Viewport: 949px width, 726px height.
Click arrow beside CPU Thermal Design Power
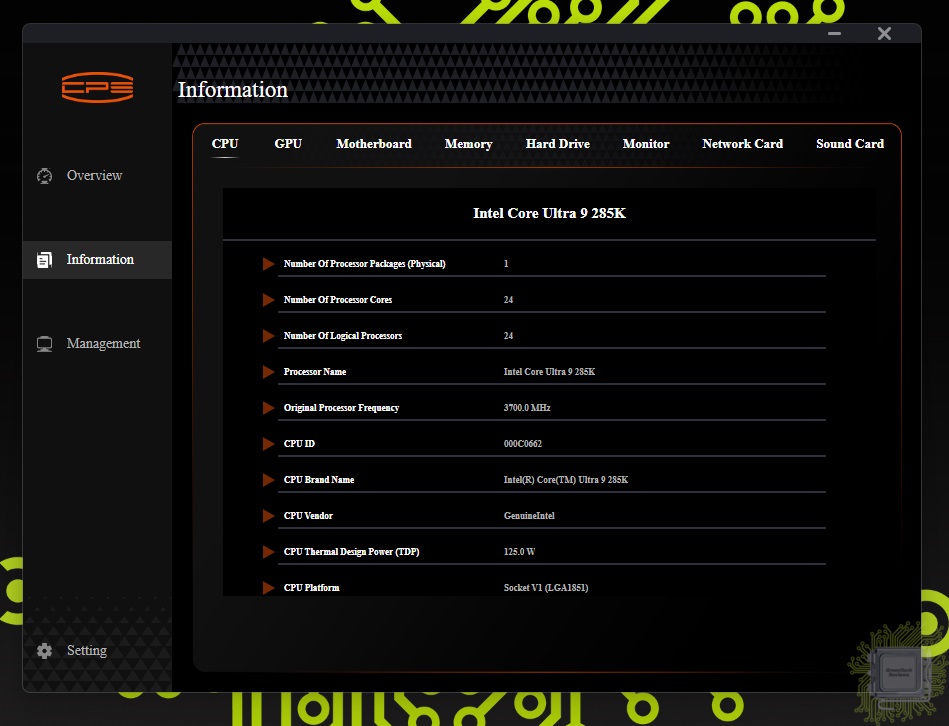tap(268, 552)
